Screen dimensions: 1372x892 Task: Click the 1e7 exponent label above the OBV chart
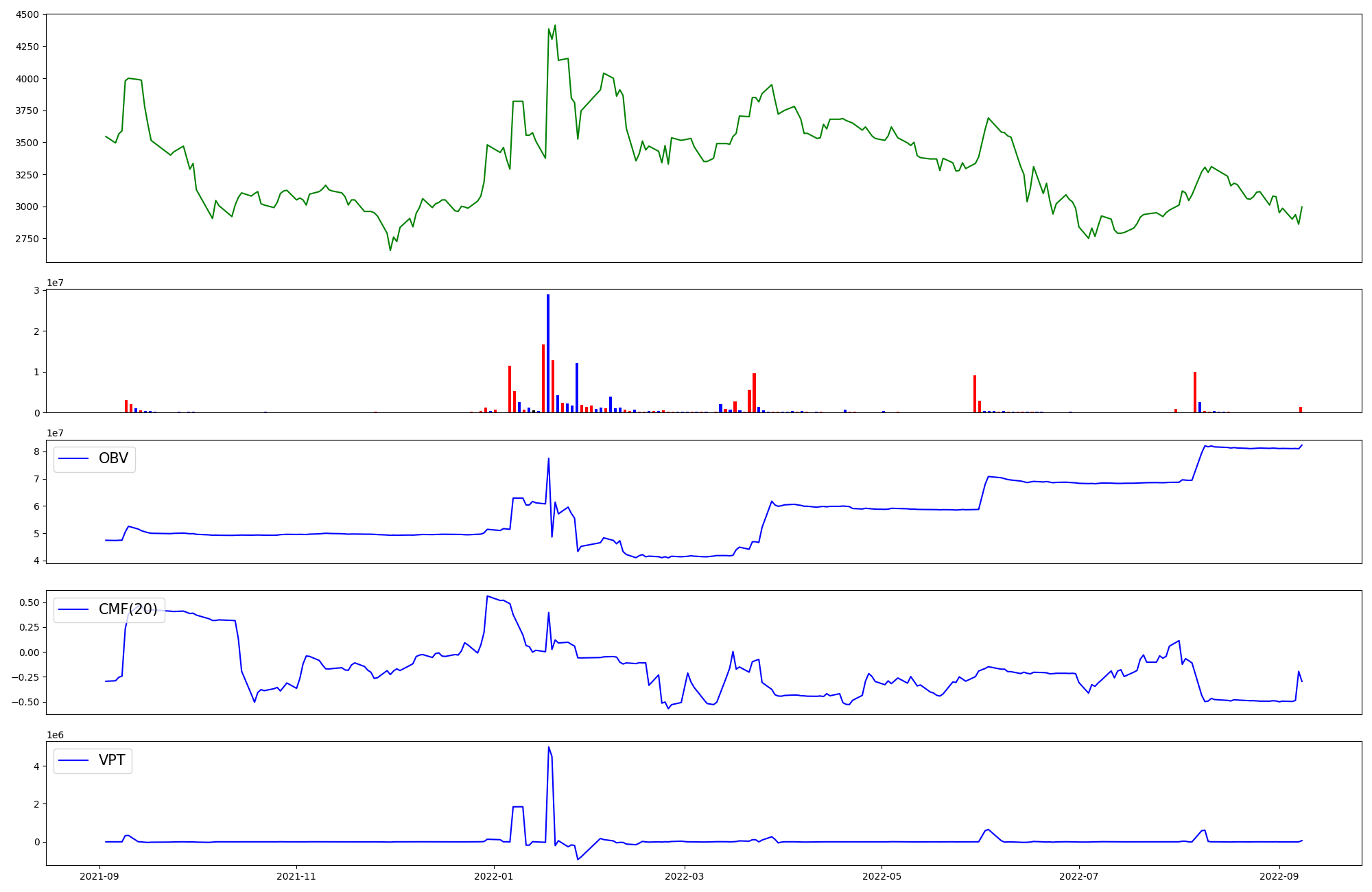[x=55, y=433]
